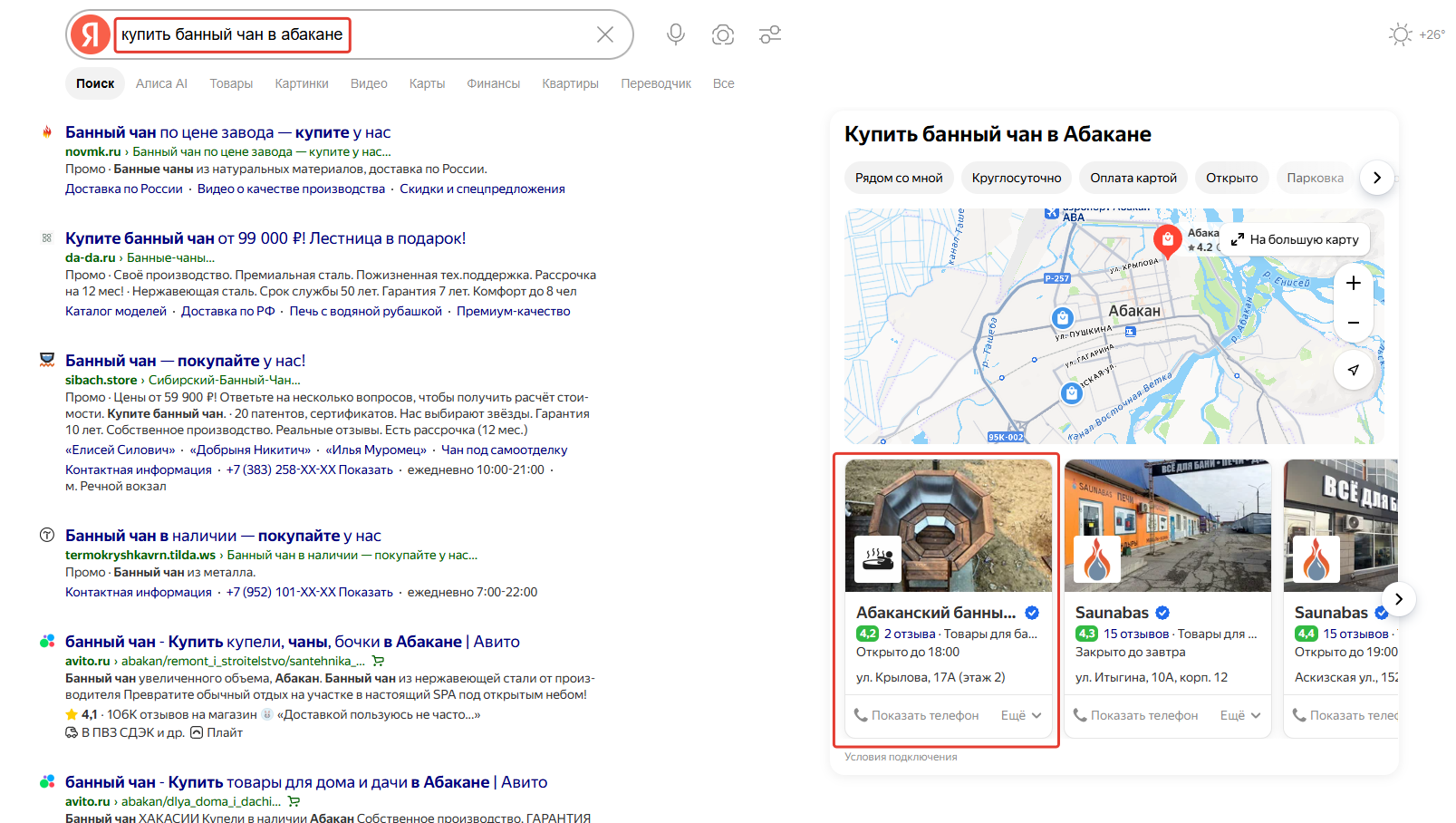The height and width of the screenshot is (823, 1456).
Task: Click the blue shop pin near Канал Восточная Ветка
Action: (1072, 393)
